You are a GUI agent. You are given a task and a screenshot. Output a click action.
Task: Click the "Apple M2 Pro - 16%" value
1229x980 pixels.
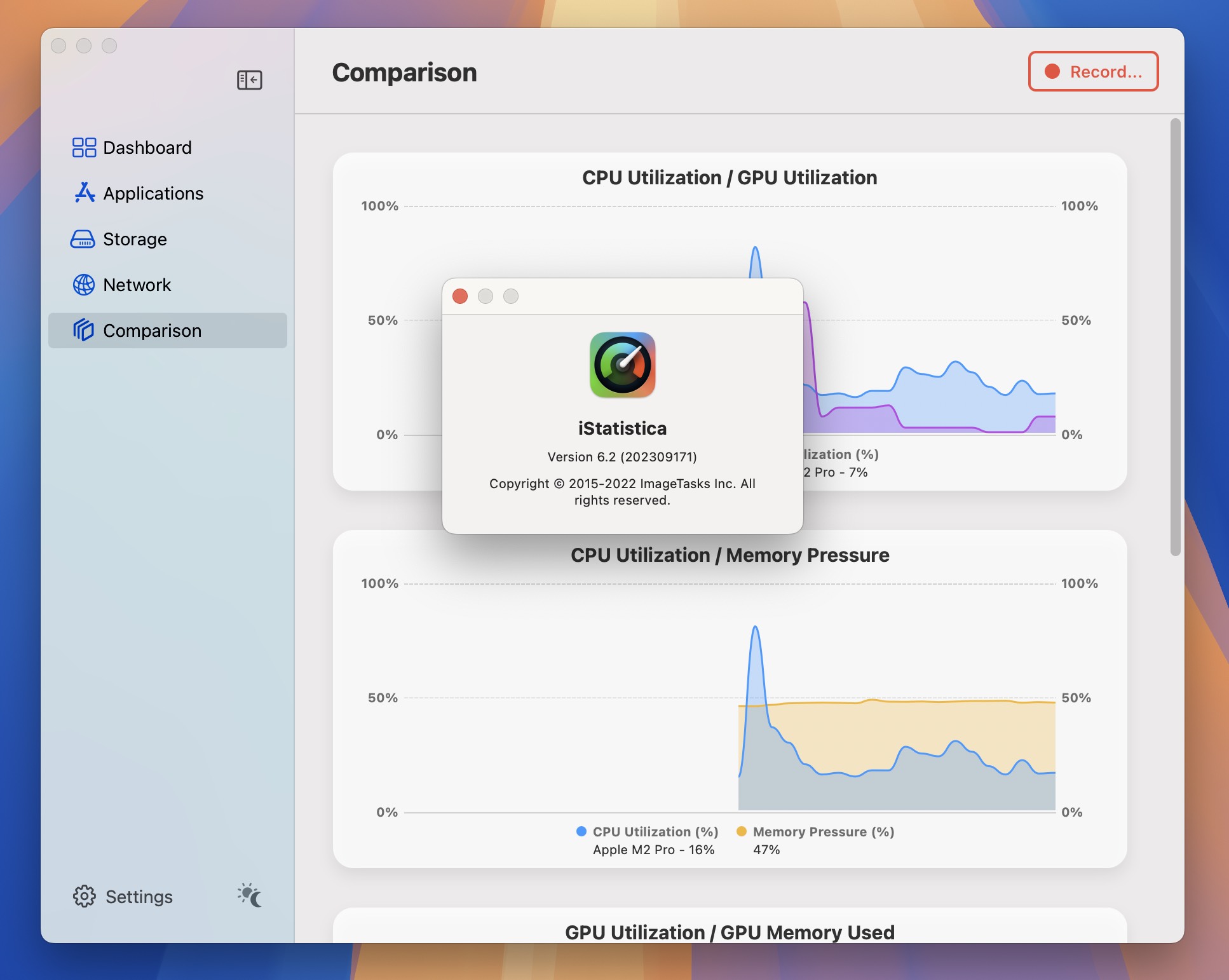pos(654,850)
